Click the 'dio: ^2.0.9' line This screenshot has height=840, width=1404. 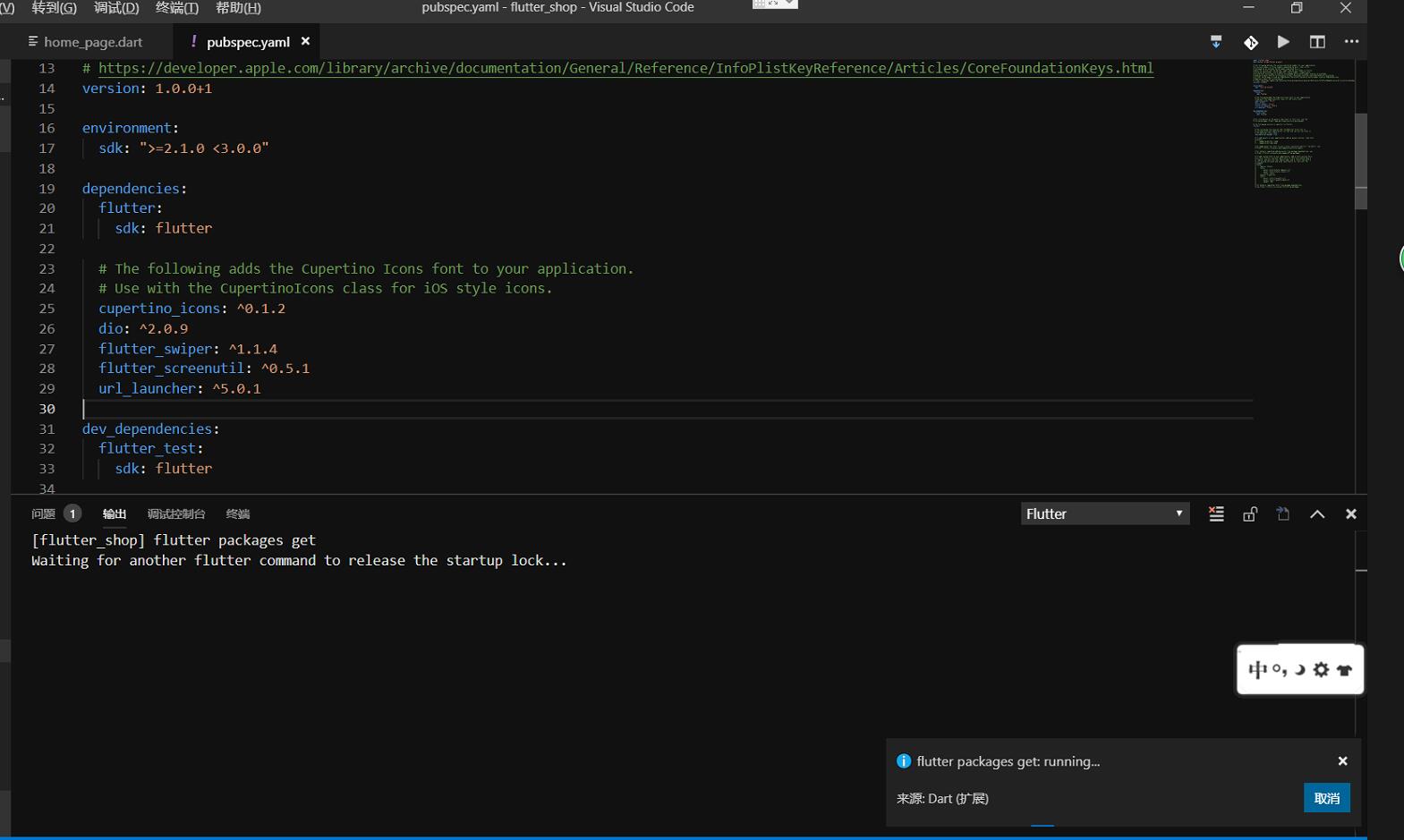pyautogui.click(x=143, y=328)
